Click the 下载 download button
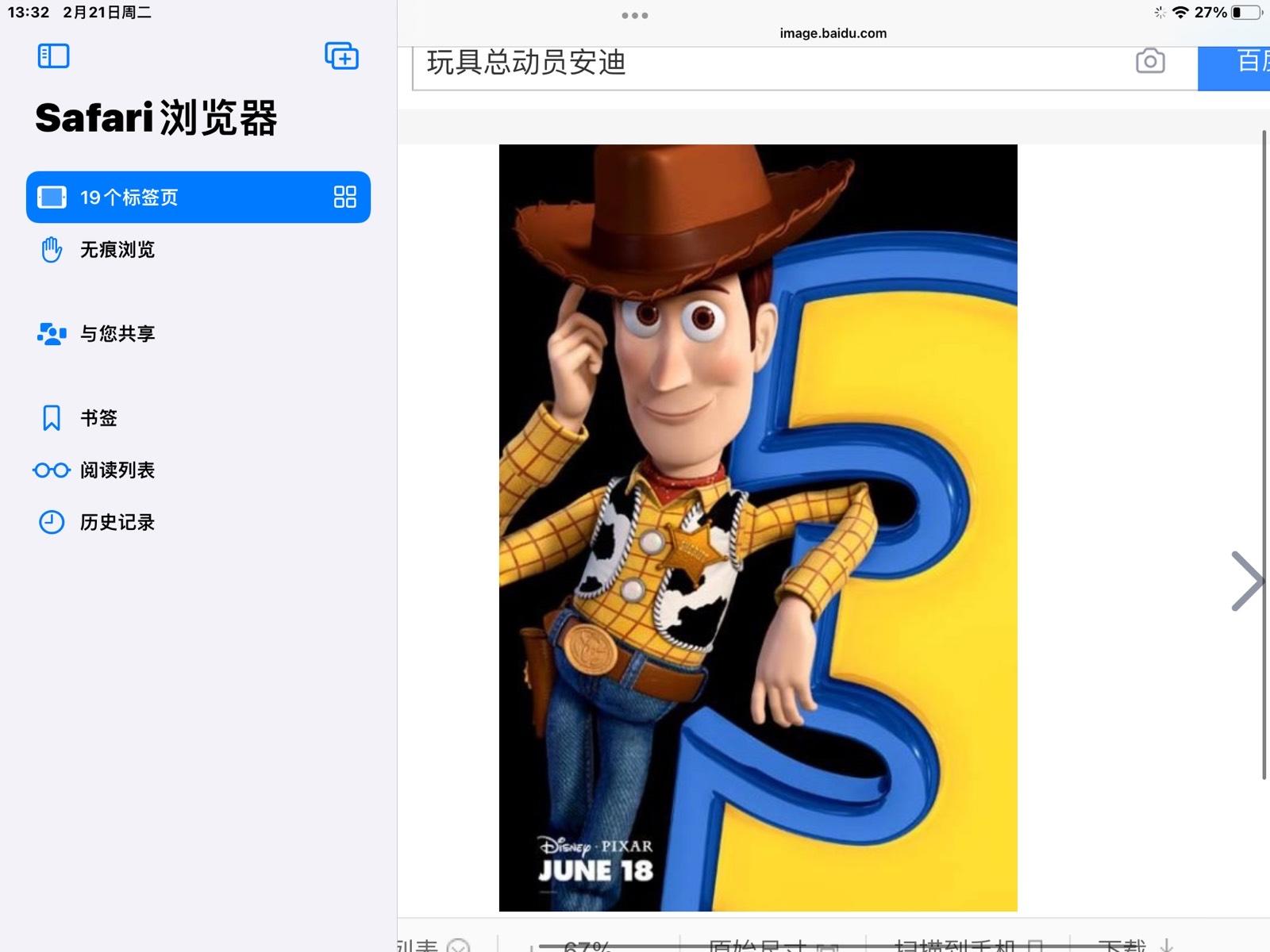The image size is (1270, 952). point(1134,945)
